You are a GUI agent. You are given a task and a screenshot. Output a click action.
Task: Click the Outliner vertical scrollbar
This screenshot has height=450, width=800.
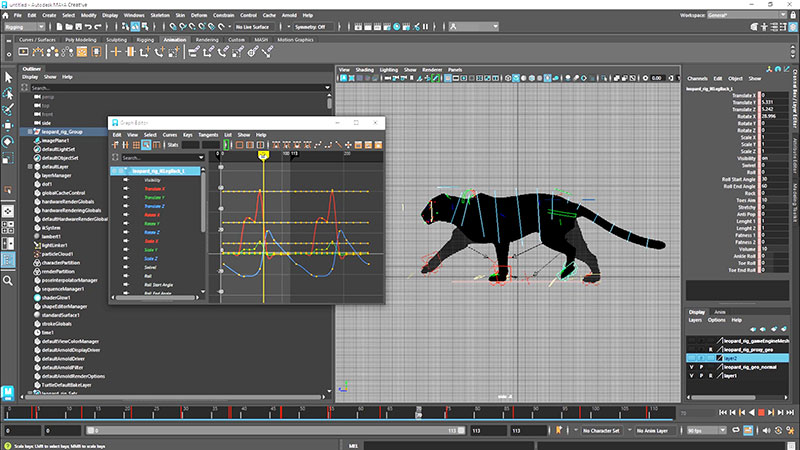tap(329, 103)
